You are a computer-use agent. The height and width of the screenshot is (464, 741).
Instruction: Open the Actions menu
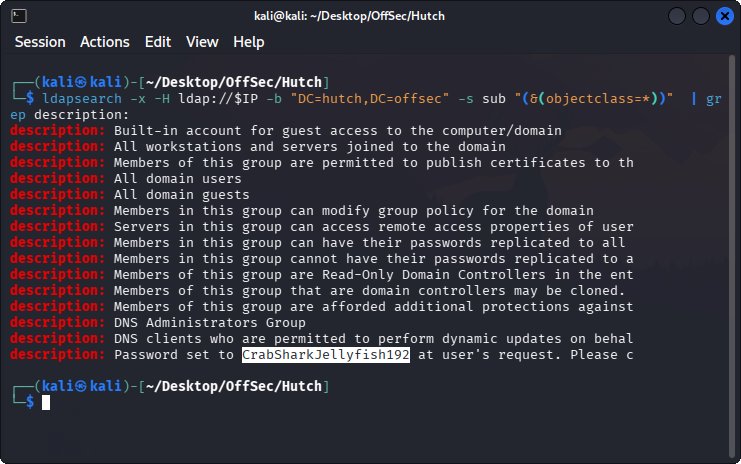pyautogui.click(x=104, y=42)
